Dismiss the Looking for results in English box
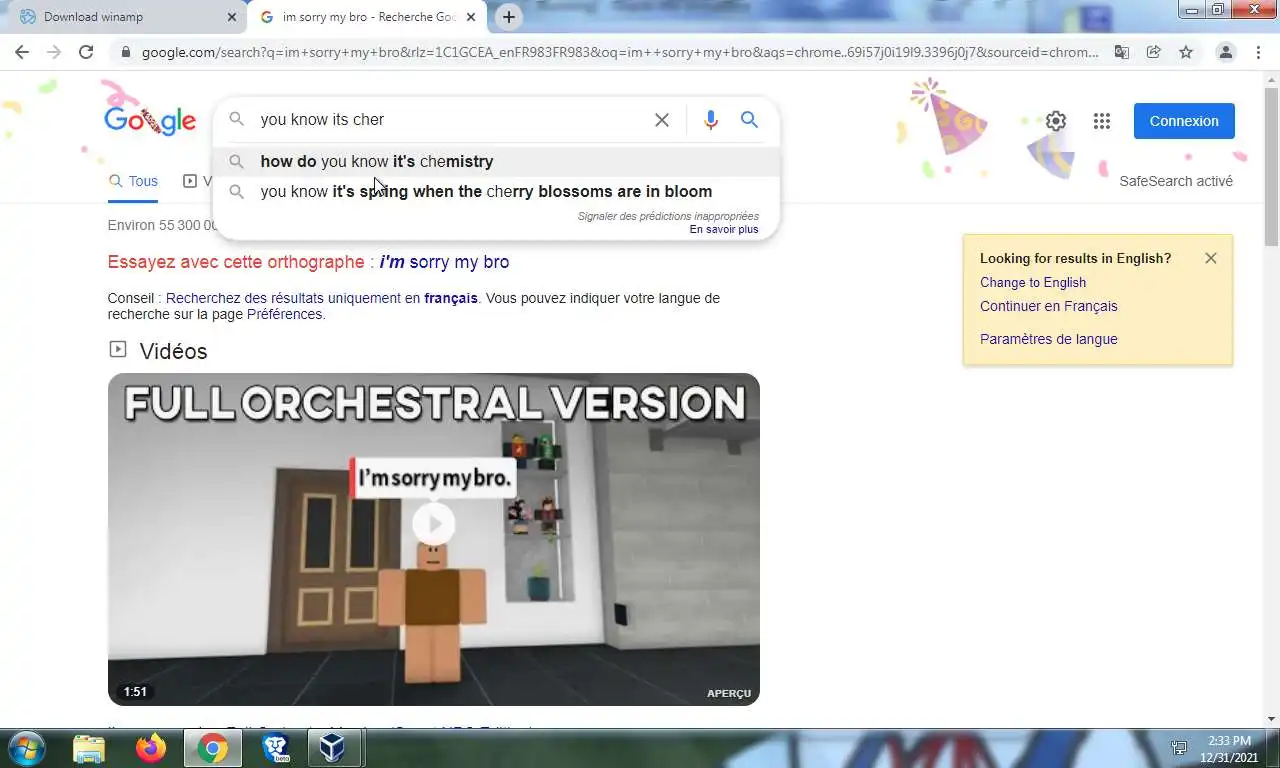 coord(1211,258)
